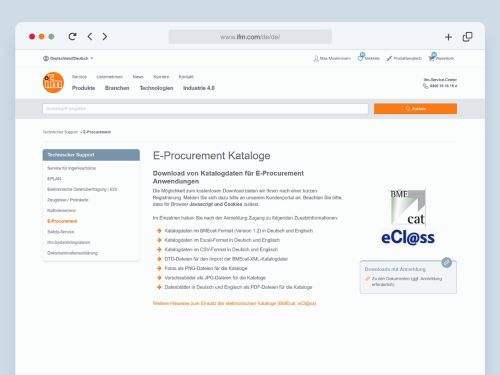Click 'Fotos als PNG-Dateien' list entry
The width and height of the screenshot is (500, 375).
(x=206, y=268)
